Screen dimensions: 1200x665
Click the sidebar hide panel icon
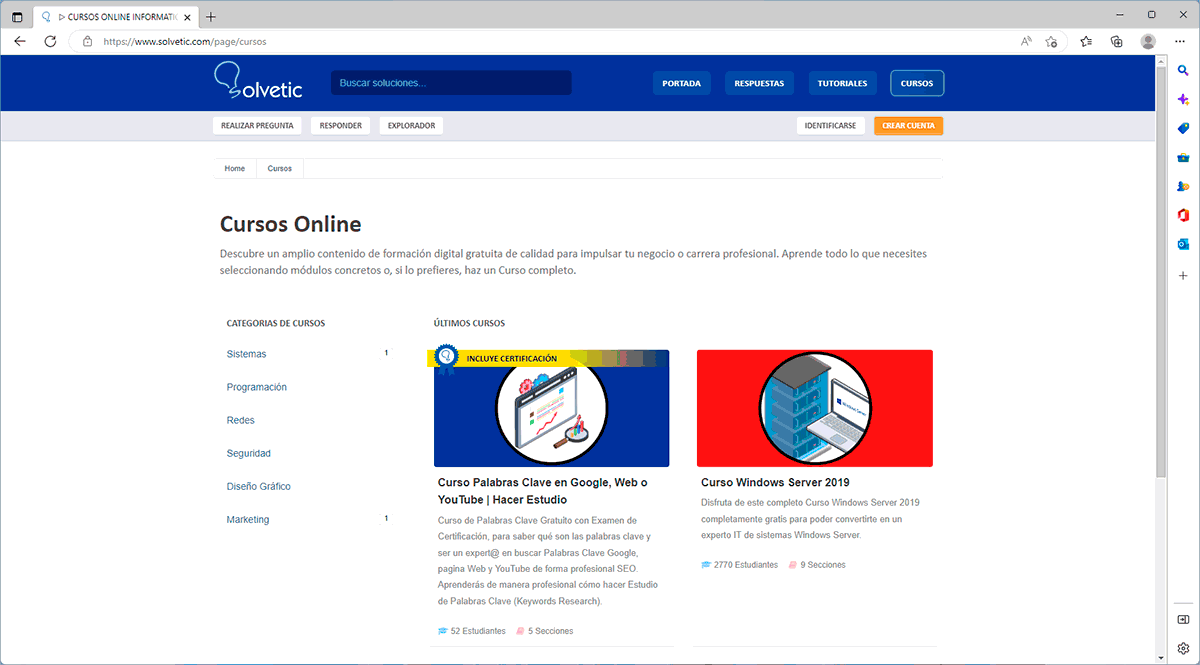click(1183, 620)
